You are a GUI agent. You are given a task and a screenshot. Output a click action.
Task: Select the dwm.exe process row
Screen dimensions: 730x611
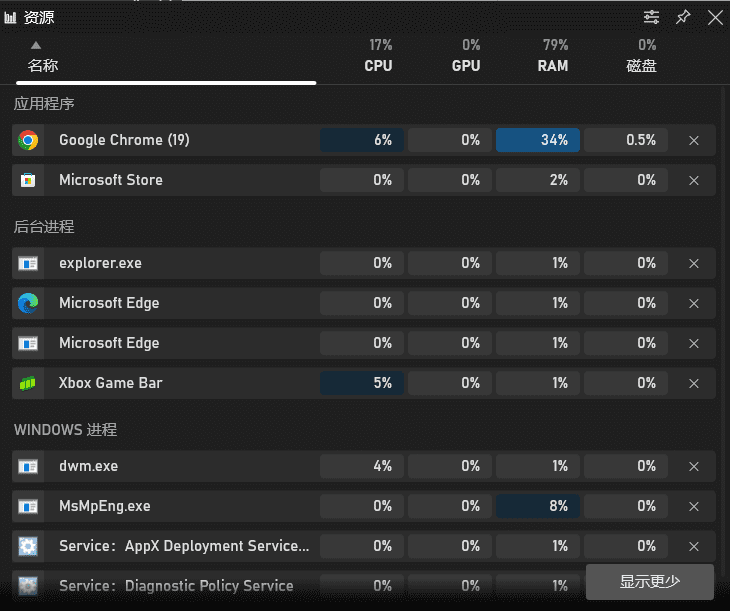160,466
